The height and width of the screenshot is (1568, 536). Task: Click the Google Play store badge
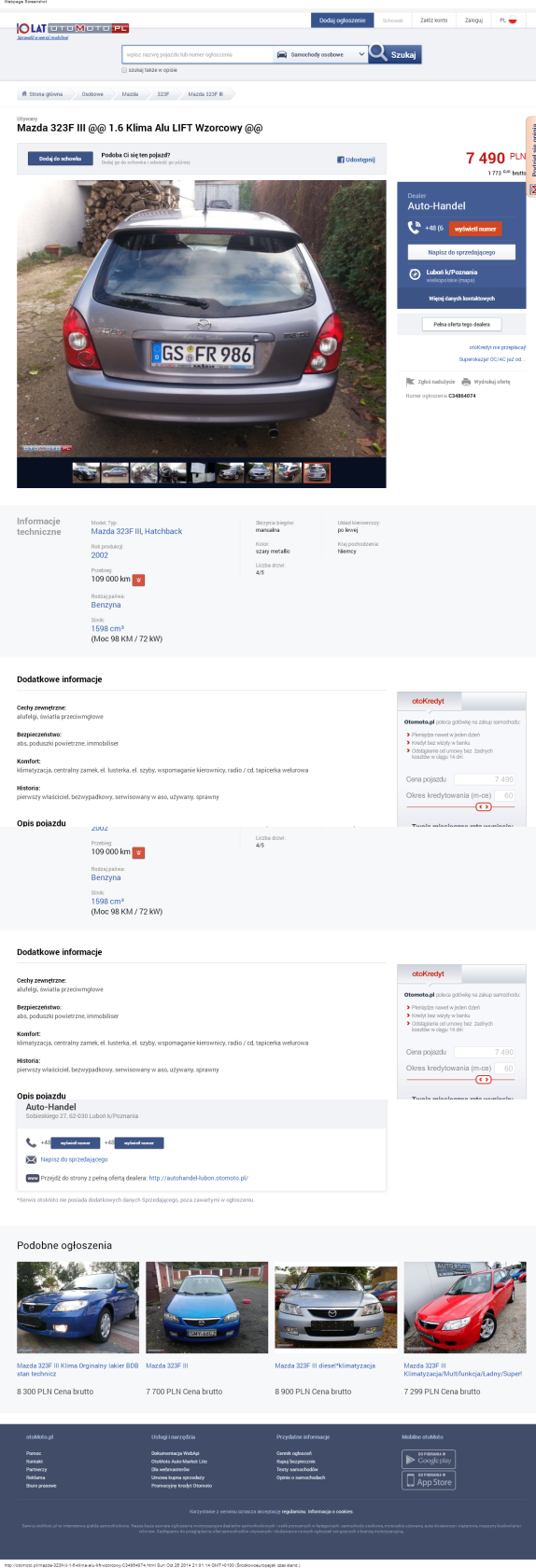[428, 1459]
